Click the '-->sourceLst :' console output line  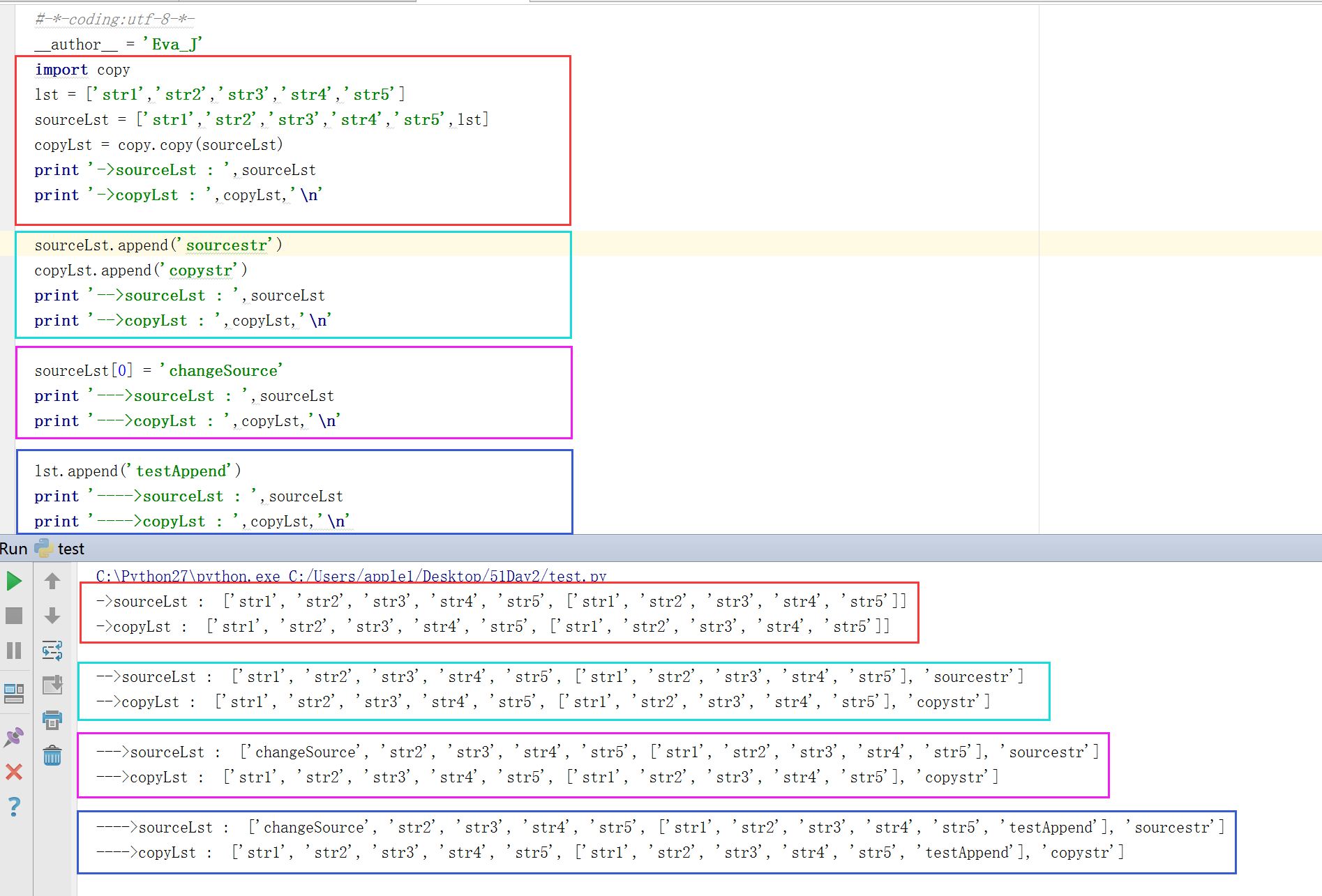[559, 676]
